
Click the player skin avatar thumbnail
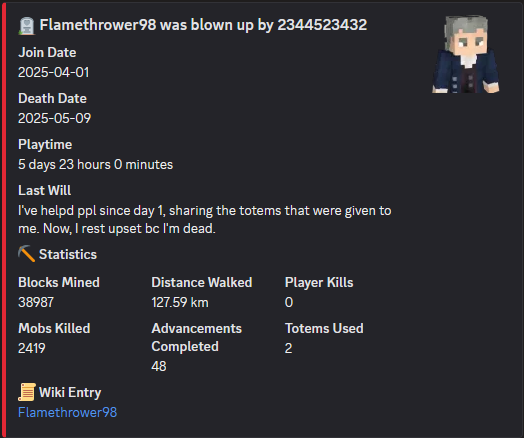point(466,54)
